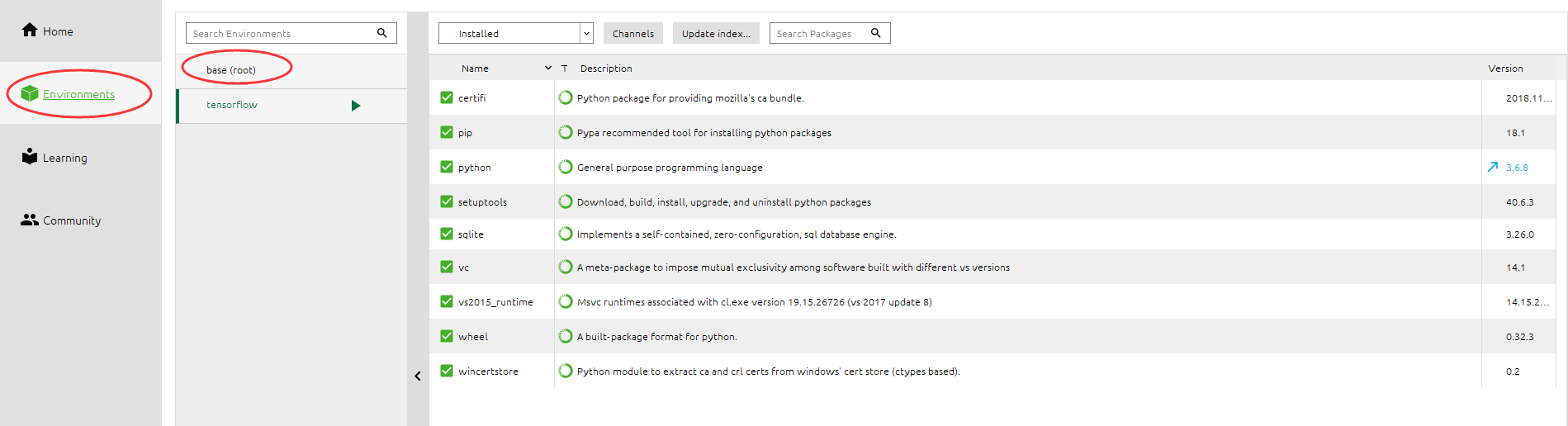Screen dimensions: 1568x426
Task: Go to the Home tab
Action: (x=48, y=31)
